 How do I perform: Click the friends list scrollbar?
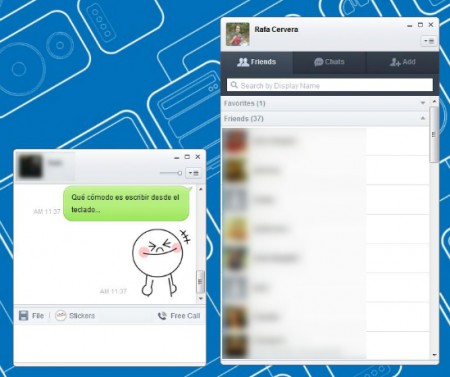[434, 135]
